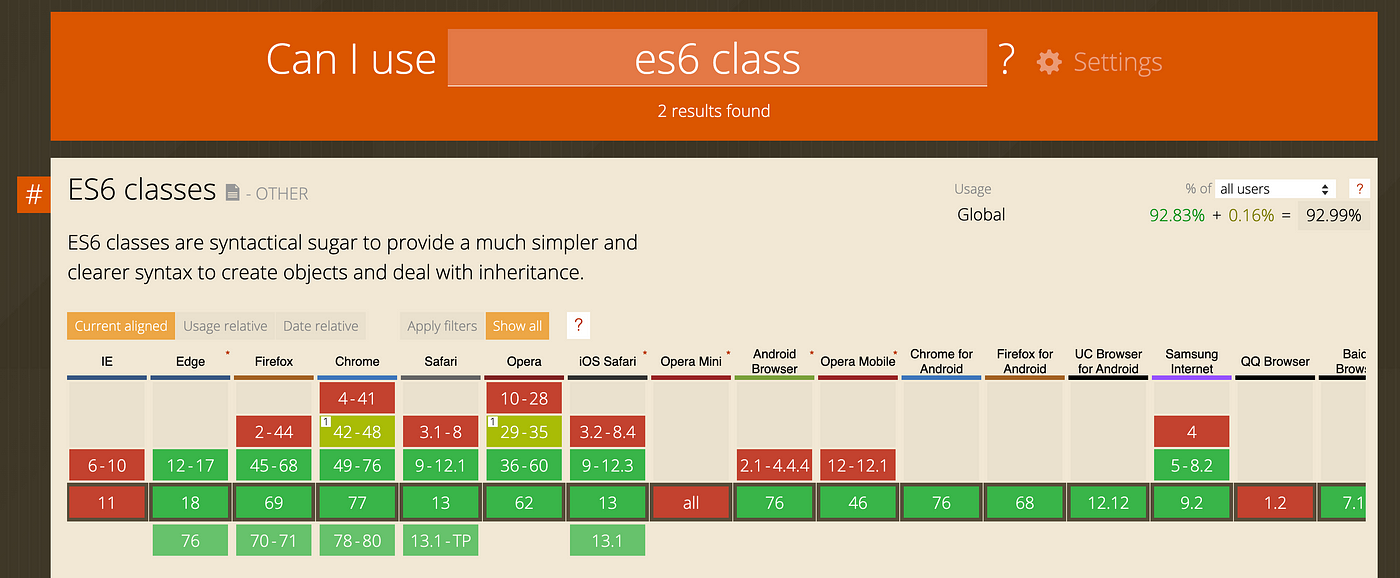
Task: Click the note 1 marker on Chrome 42-48
Action: (x=325, y=422)
